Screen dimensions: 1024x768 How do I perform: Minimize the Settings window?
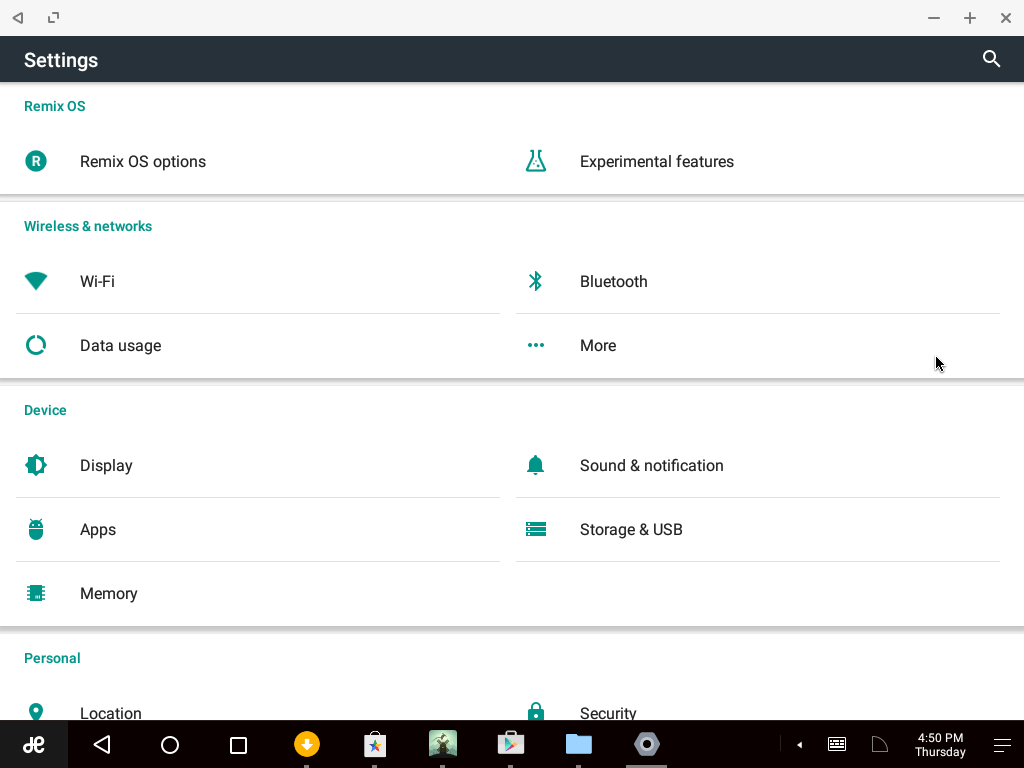click(x=934, y=18)
